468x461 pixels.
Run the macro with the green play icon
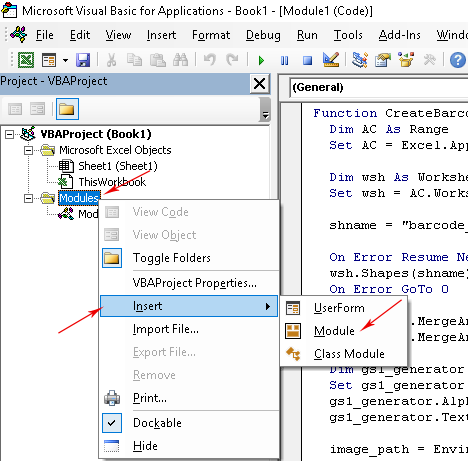pyautogui.click(x=261, y=60)
